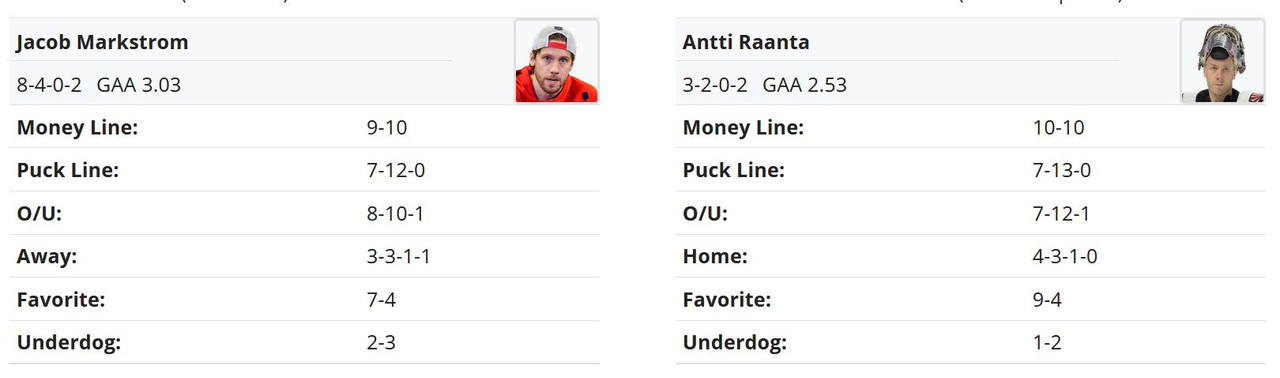Click the Home label in Raanta's table
This screenshot has width=1280, height=378.
715,256
